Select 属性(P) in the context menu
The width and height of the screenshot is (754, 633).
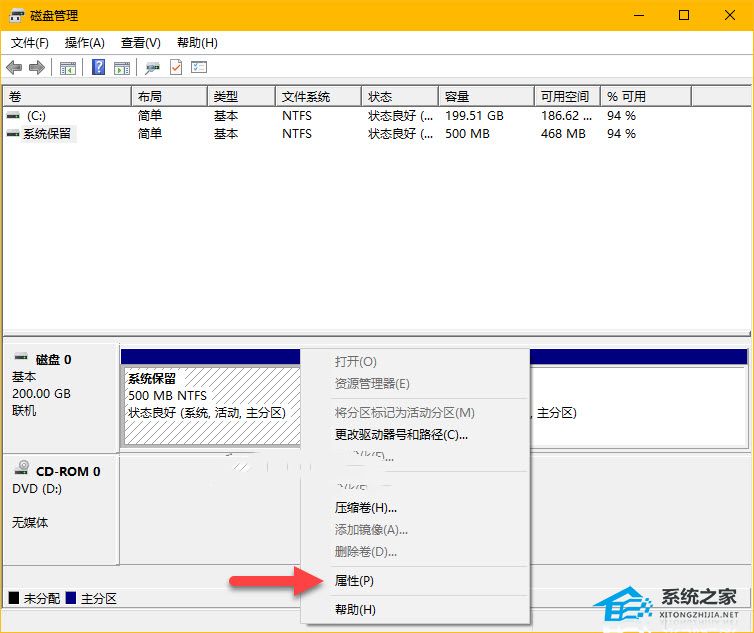pyautogui.click(x=354, y=581)
